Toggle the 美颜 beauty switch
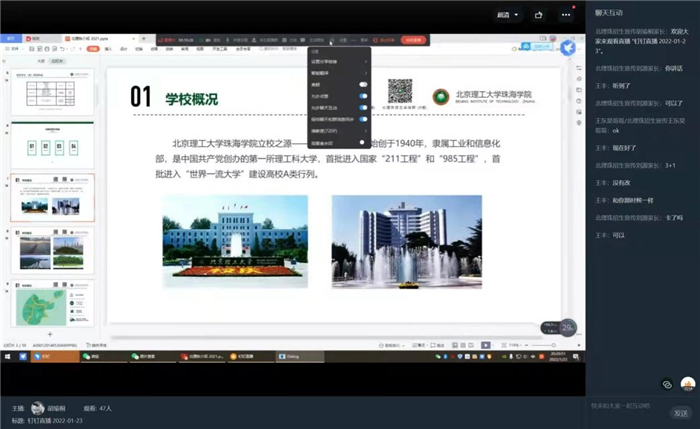Image resolution: width=700 pixels, height=429 pixels. (363, 84)
